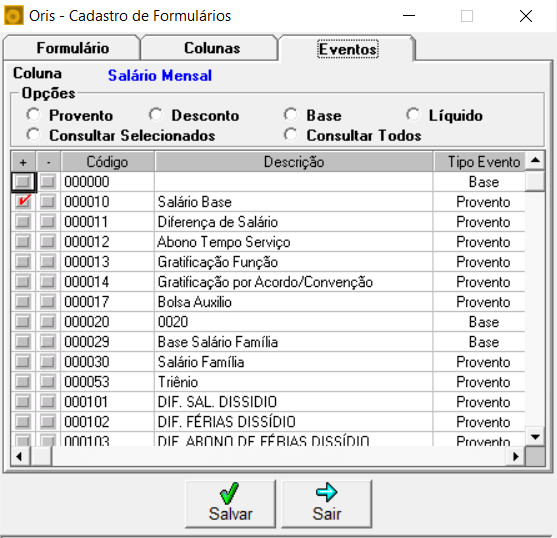Minimize the Cadastro de Formulários window
557x538 pixels.
(x=409, y=16)
